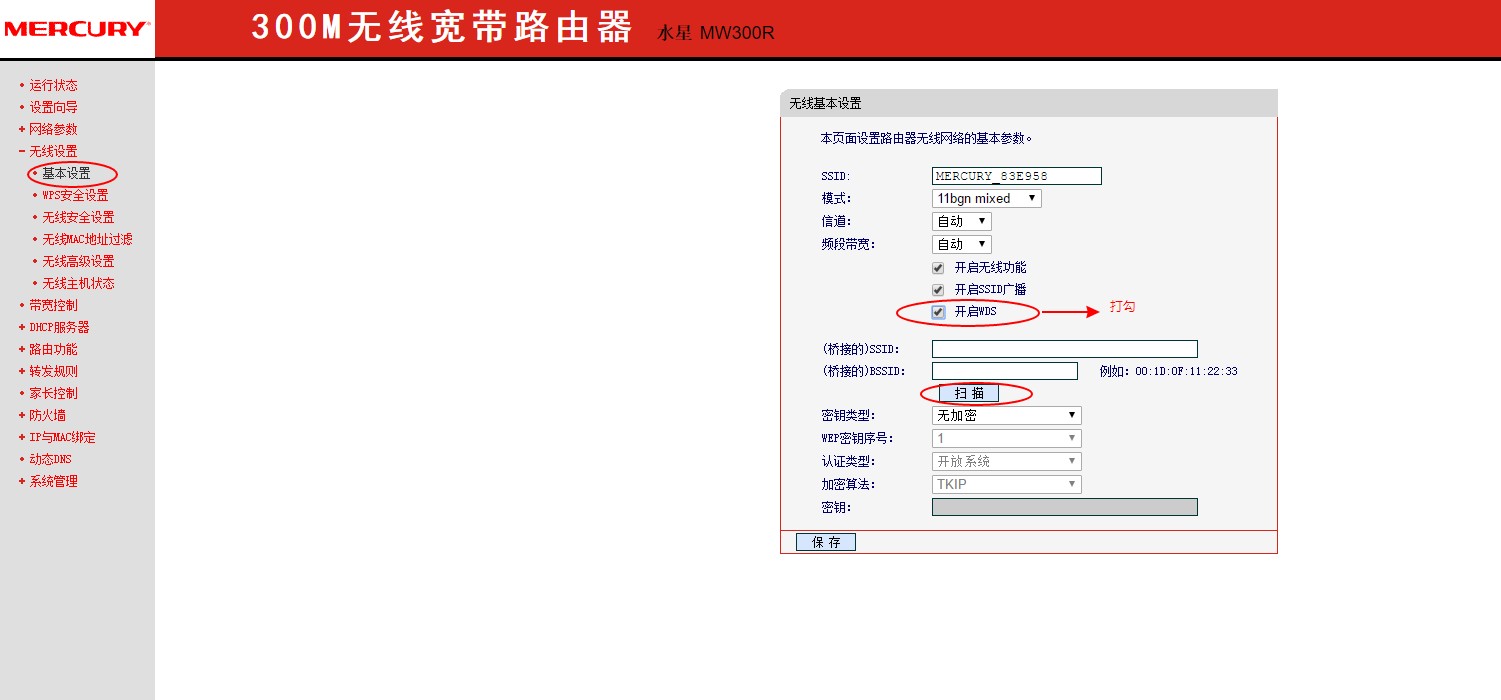Viewport: 1501px width, 700px height.
Task: Open 无线MAC地址过滤 page
Action: coord(86,239)
